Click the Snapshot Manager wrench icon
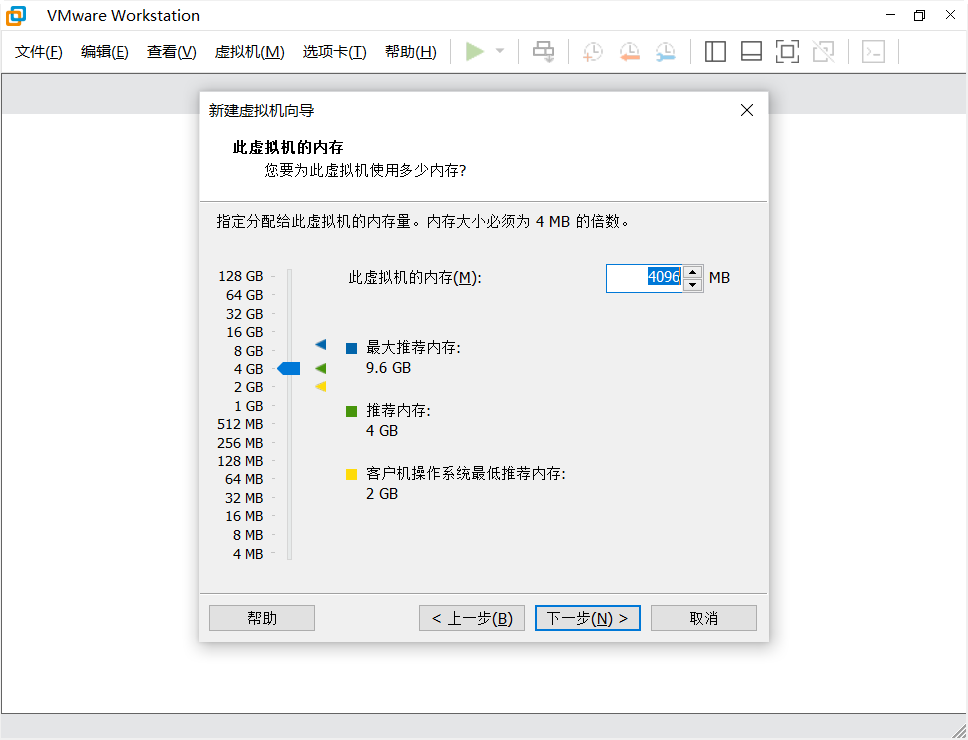Viewport: 968px width, 740px height. coord(666,52)
